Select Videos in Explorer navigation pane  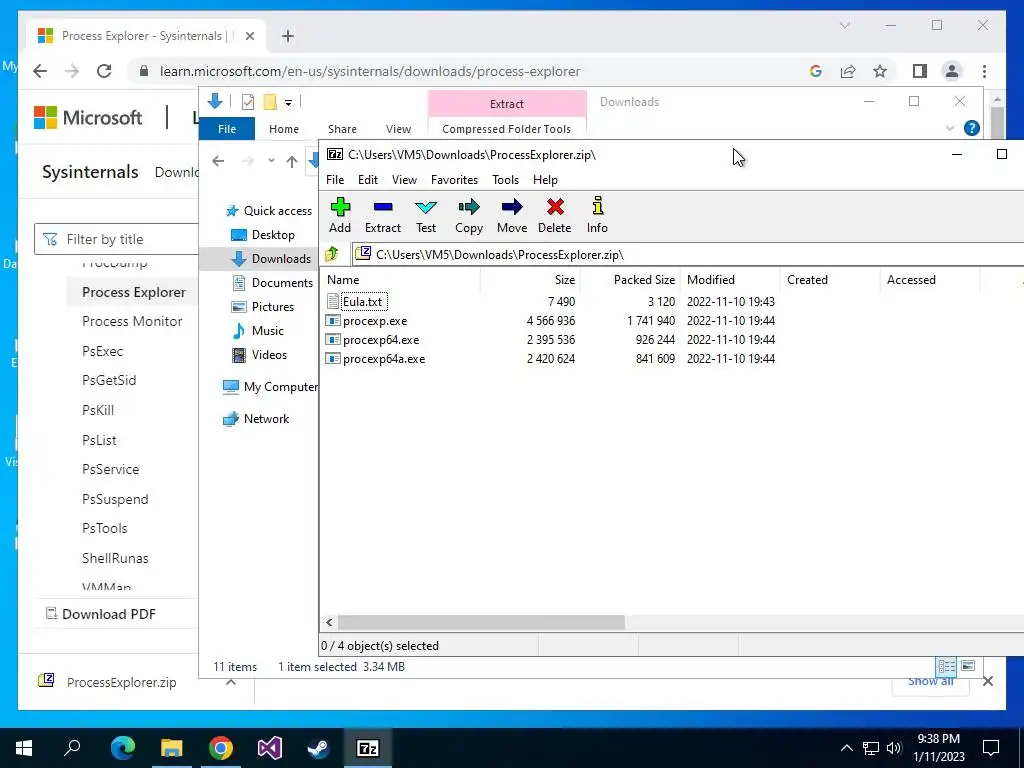260,355
